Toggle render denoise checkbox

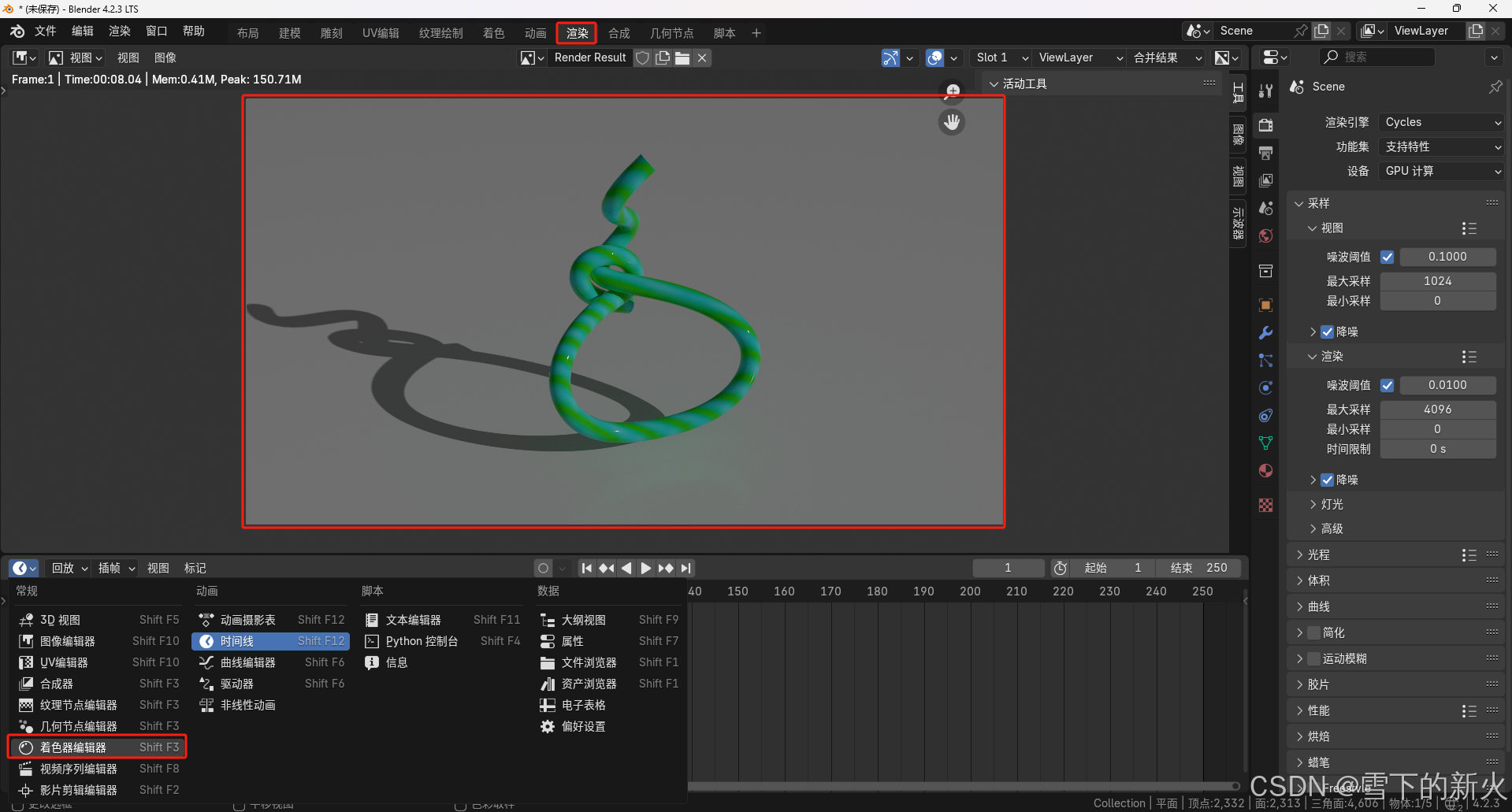tap(1328, 480)
